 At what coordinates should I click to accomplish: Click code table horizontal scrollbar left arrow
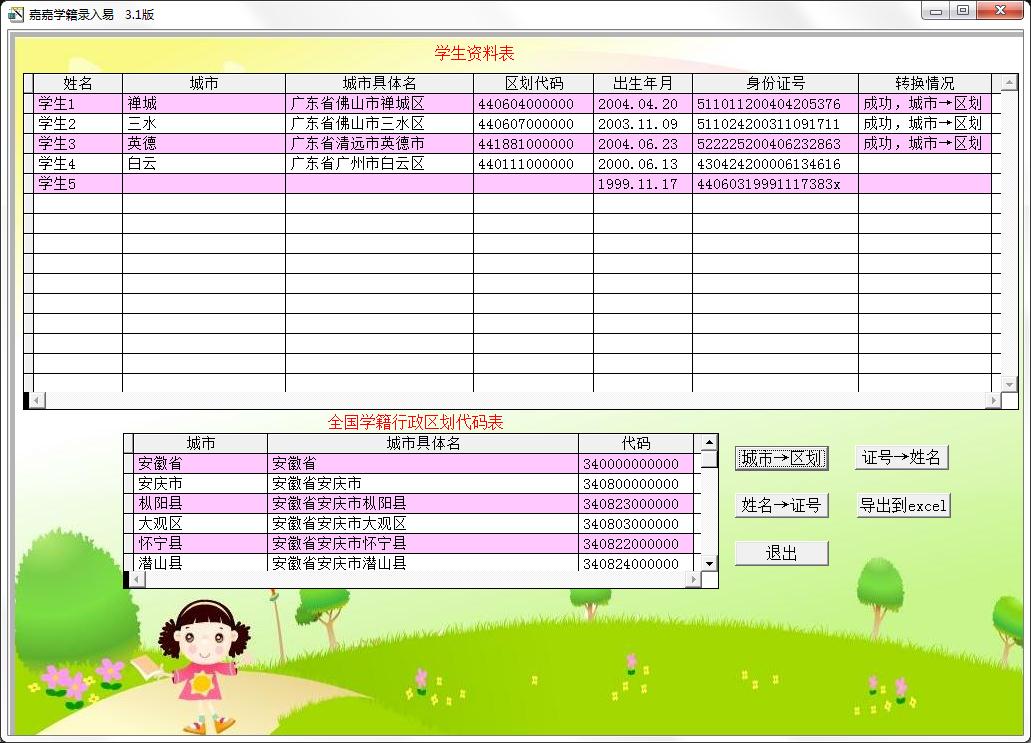[x=137, y=579]
